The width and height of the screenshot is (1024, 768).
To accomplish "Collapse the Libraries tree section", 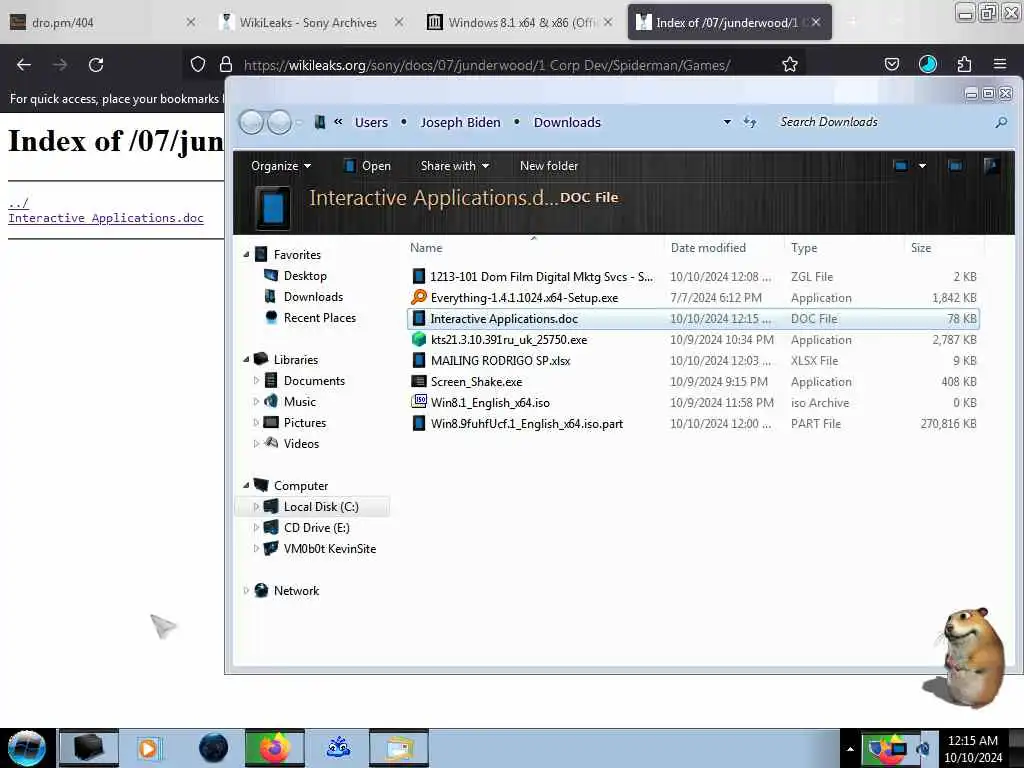I will point(246,360).
